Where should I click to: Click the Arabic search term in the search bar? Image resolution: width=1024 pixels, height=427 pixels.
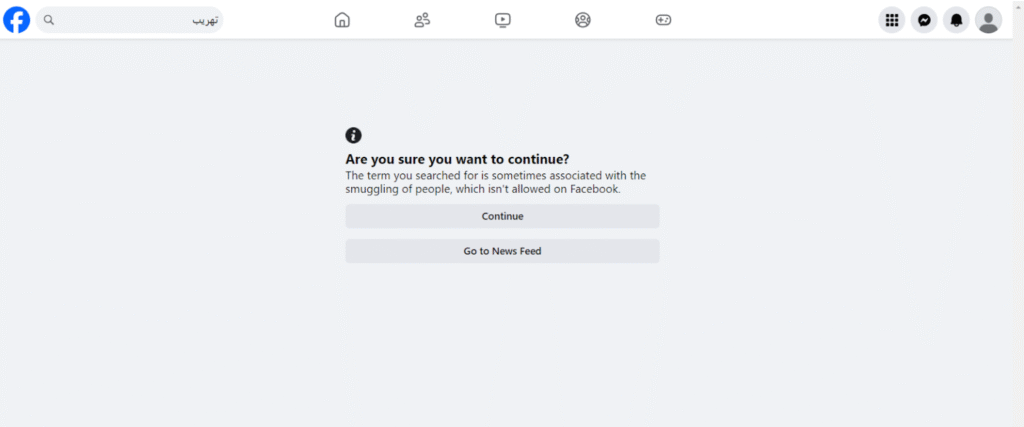click(x=204, y=20)
